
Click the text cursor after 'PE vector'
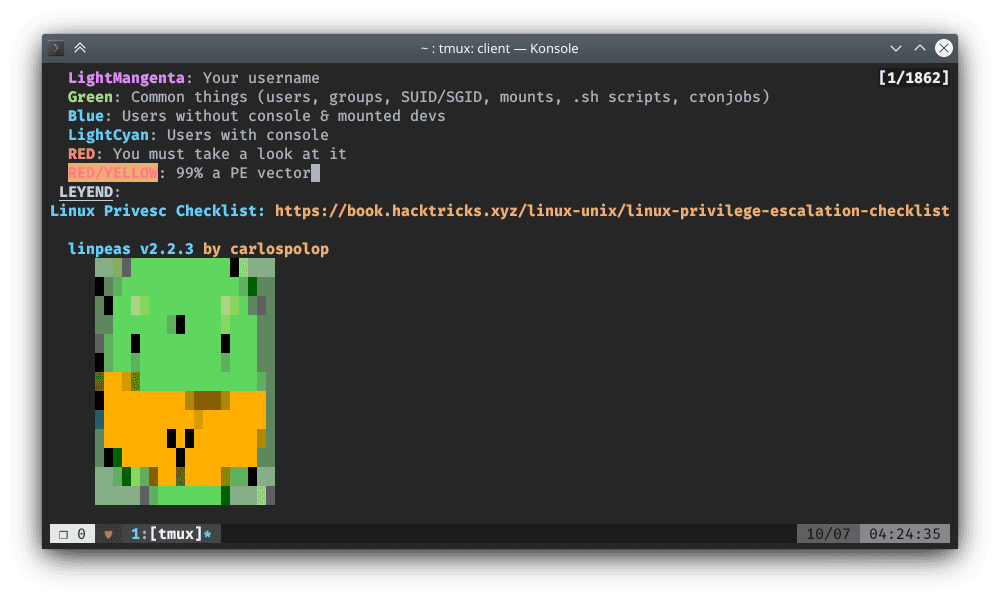click(x=315, y=173)
